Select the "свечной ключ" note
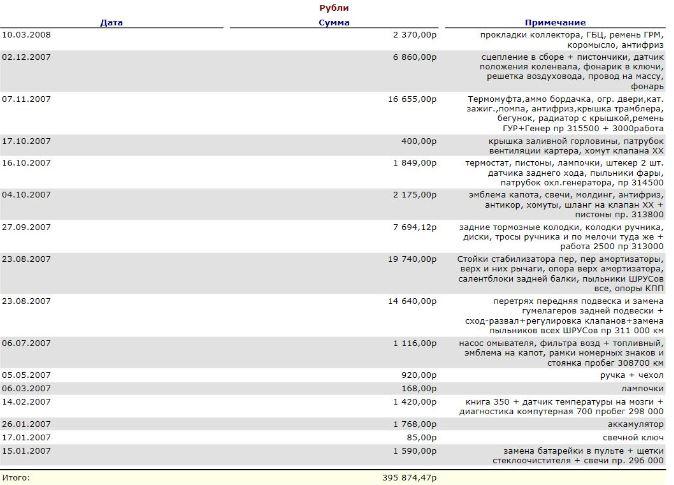Viewport: 674px width, 485px height. click(x=635, y=435)
